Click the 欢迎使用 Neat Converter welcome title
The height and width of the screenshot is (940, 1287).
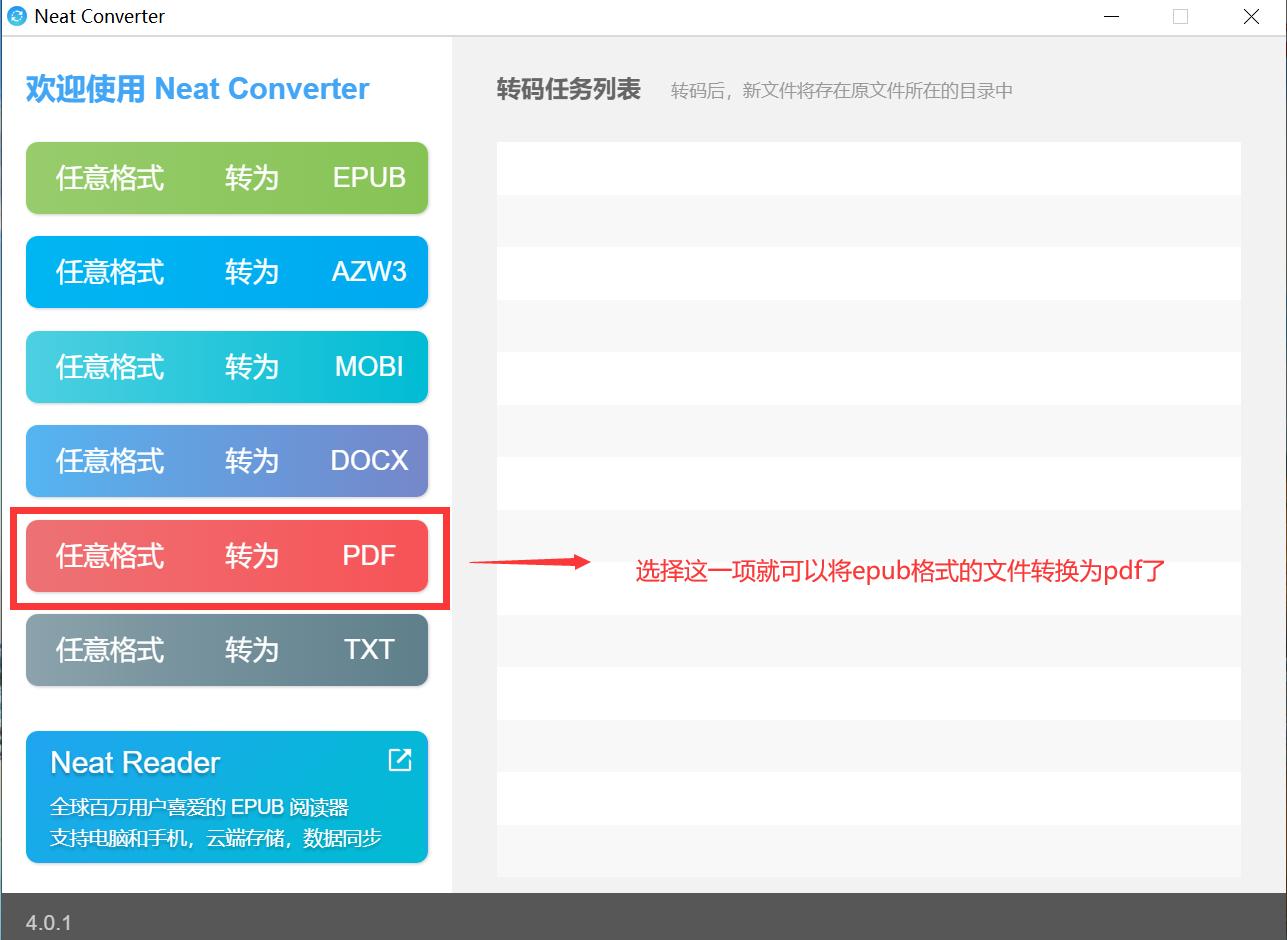[x=195, y=88]
